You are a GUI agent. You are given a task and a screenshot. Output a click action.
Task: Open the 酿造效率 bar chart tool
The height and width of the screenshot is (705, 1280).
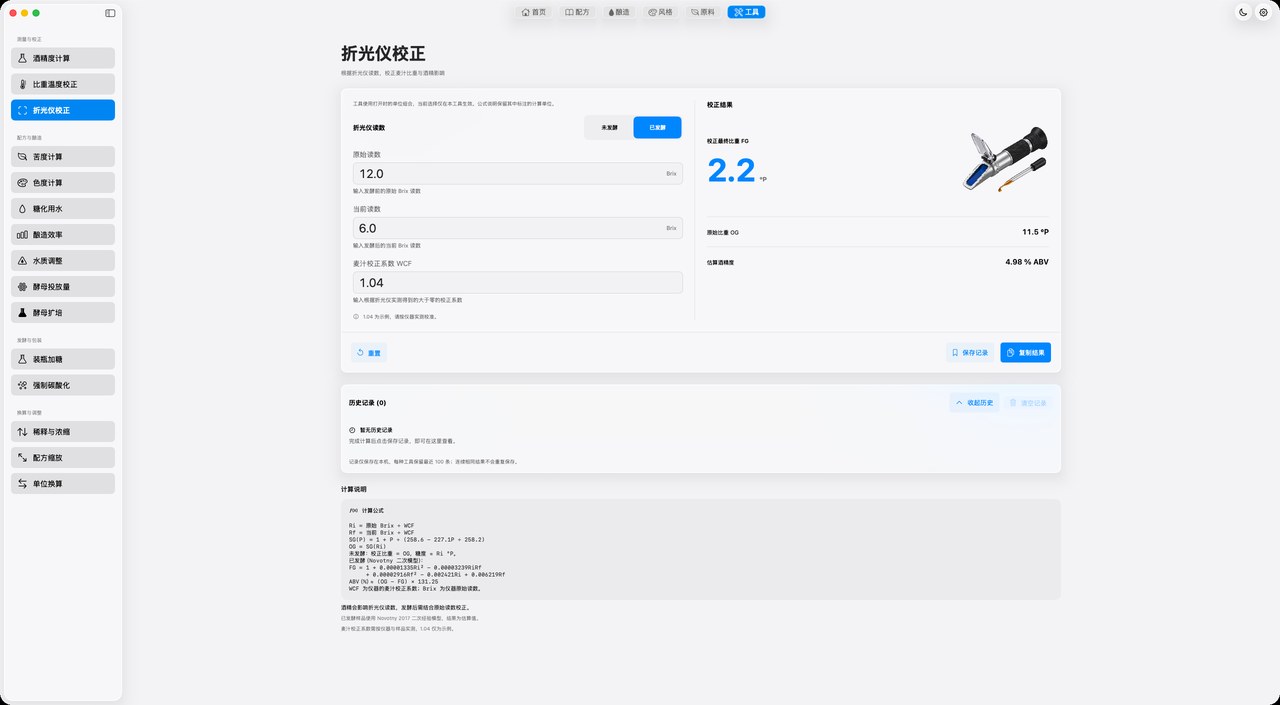click(x=63, y=235)
